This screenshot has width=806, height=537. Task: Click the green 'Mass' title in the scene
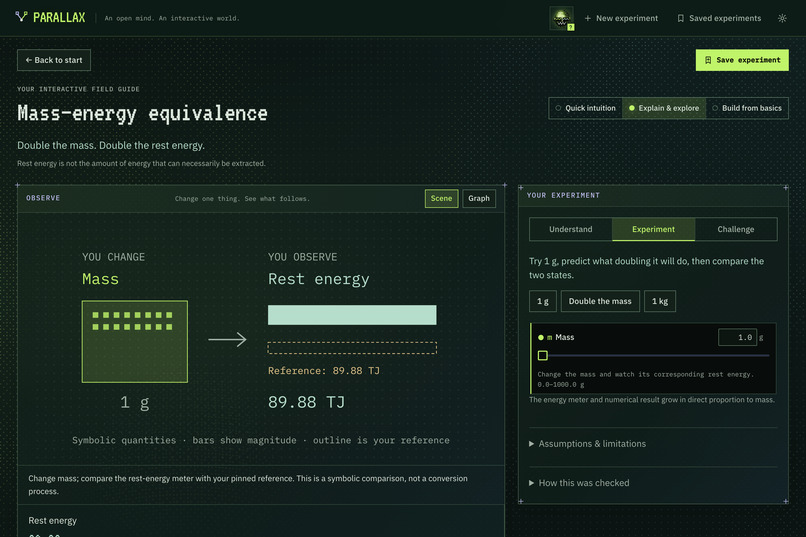tap(100, 279)
